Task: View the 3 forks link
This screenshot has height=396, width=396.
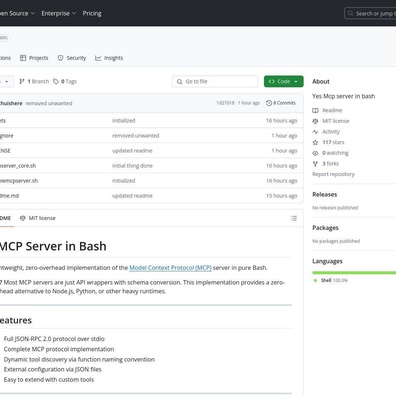Action: pos(331,164)
